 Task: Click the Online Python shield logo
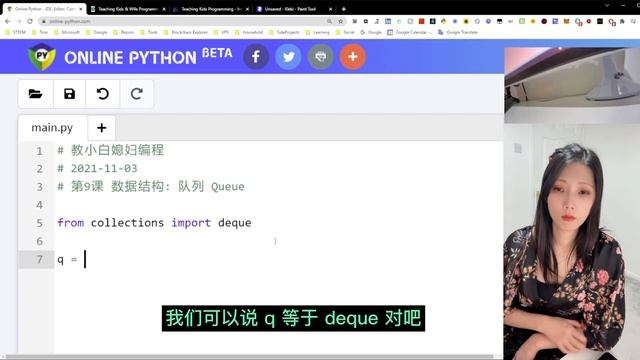coord(42,57)
